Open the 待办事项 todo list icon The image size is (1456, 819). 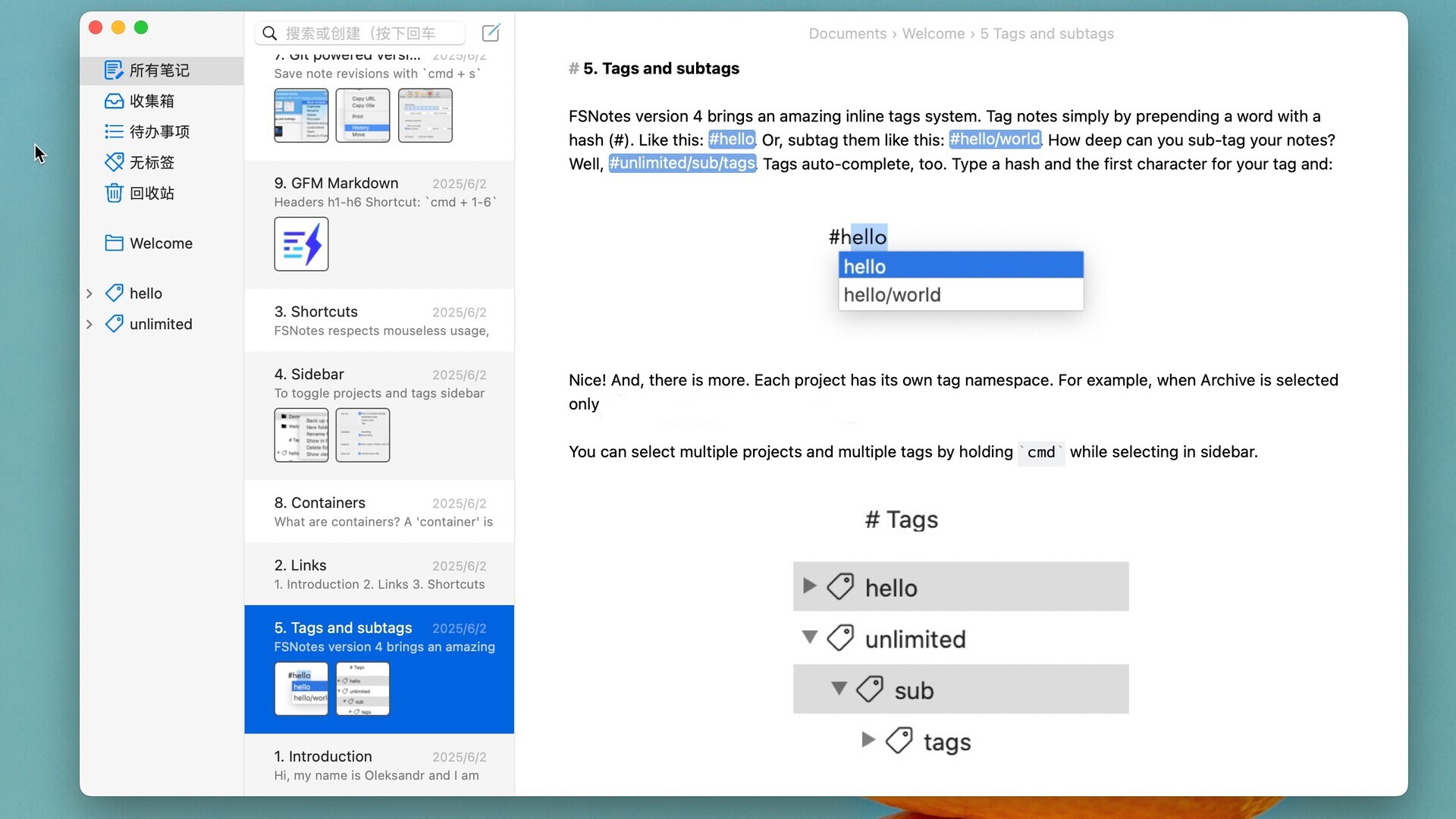point(114,131)
